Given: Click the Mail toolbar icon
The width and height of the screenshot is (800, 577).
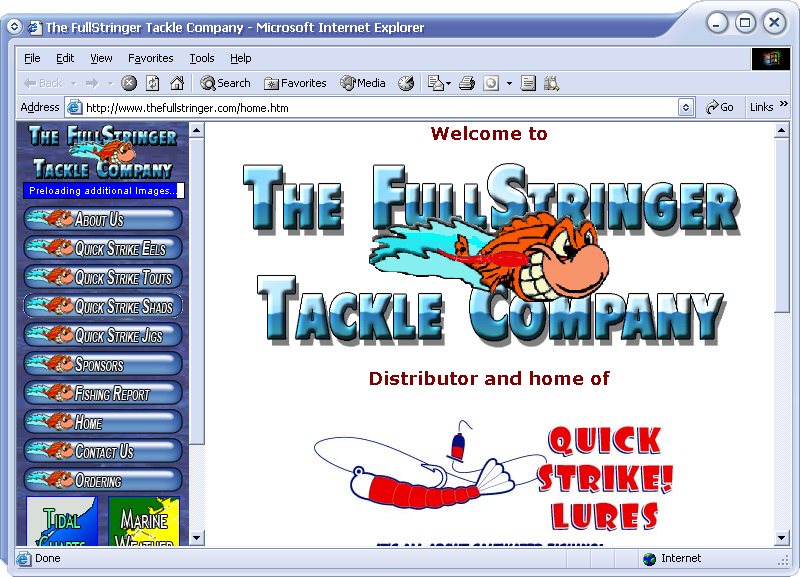Looking at the screenshot, I should (x=435, y=83).
